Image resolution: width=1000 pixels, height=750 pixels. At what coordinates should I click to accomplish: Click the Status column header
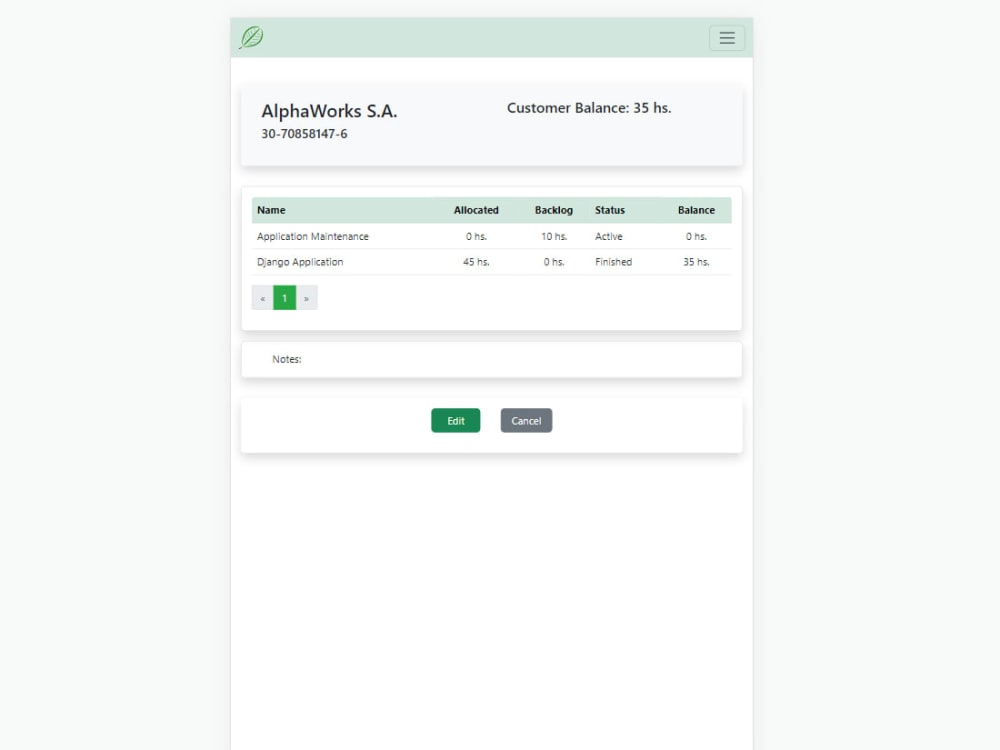coord(609,210)
